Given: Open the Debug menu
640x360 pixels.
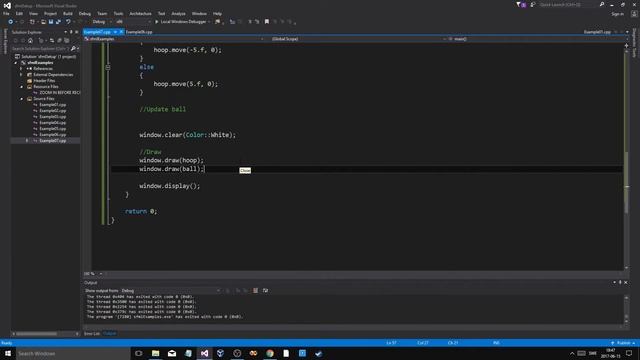Looking at the screenshot, I should point(84,13).
